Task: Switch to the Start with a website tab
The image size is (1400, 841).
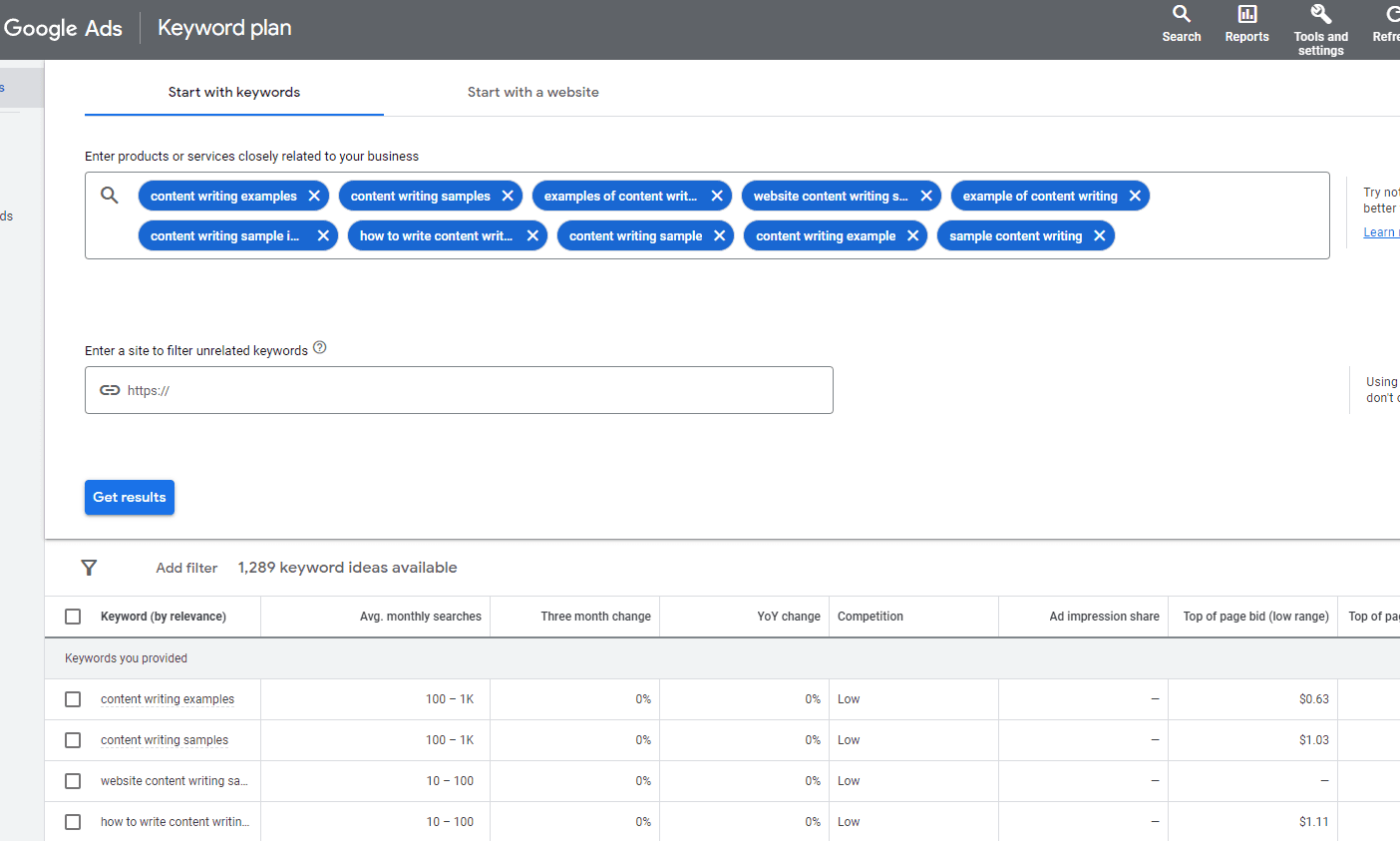Action: point(532,92)
